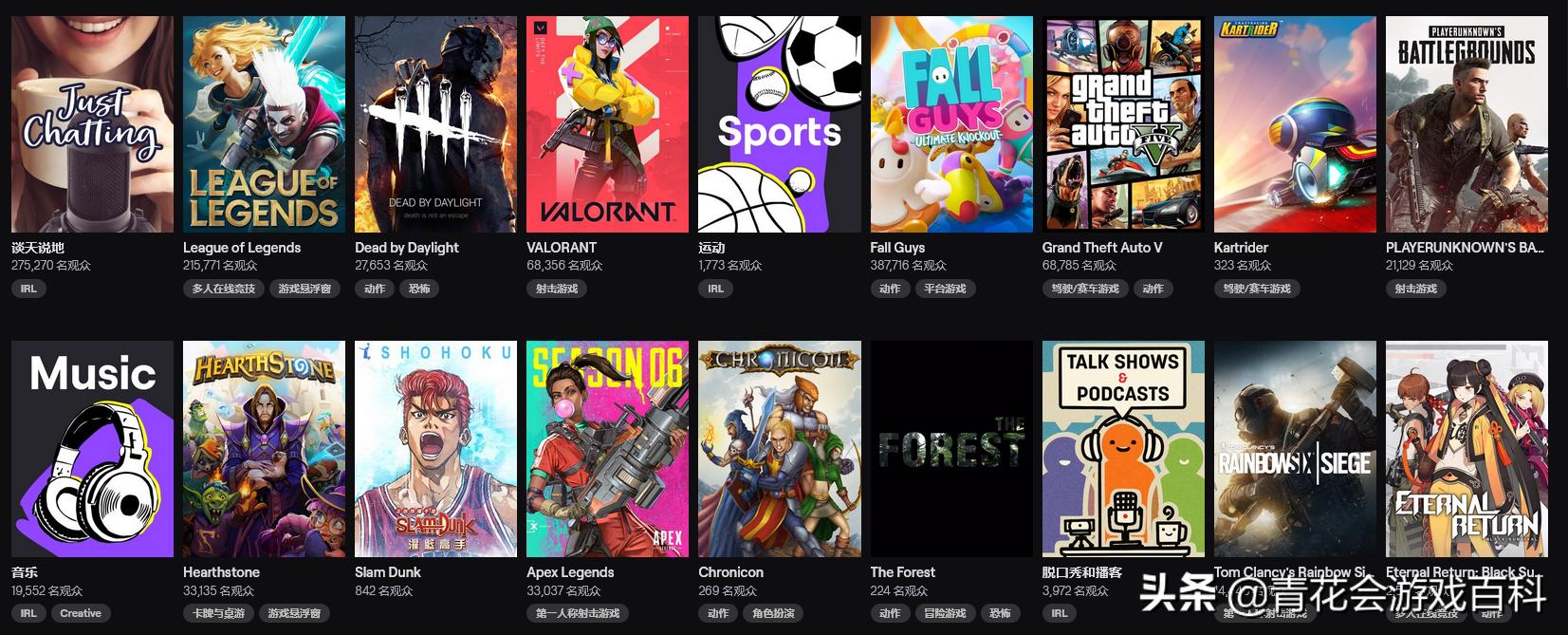
Task: Open the Talk Shows & Podcasts cover
Action: pos(1123,449)
